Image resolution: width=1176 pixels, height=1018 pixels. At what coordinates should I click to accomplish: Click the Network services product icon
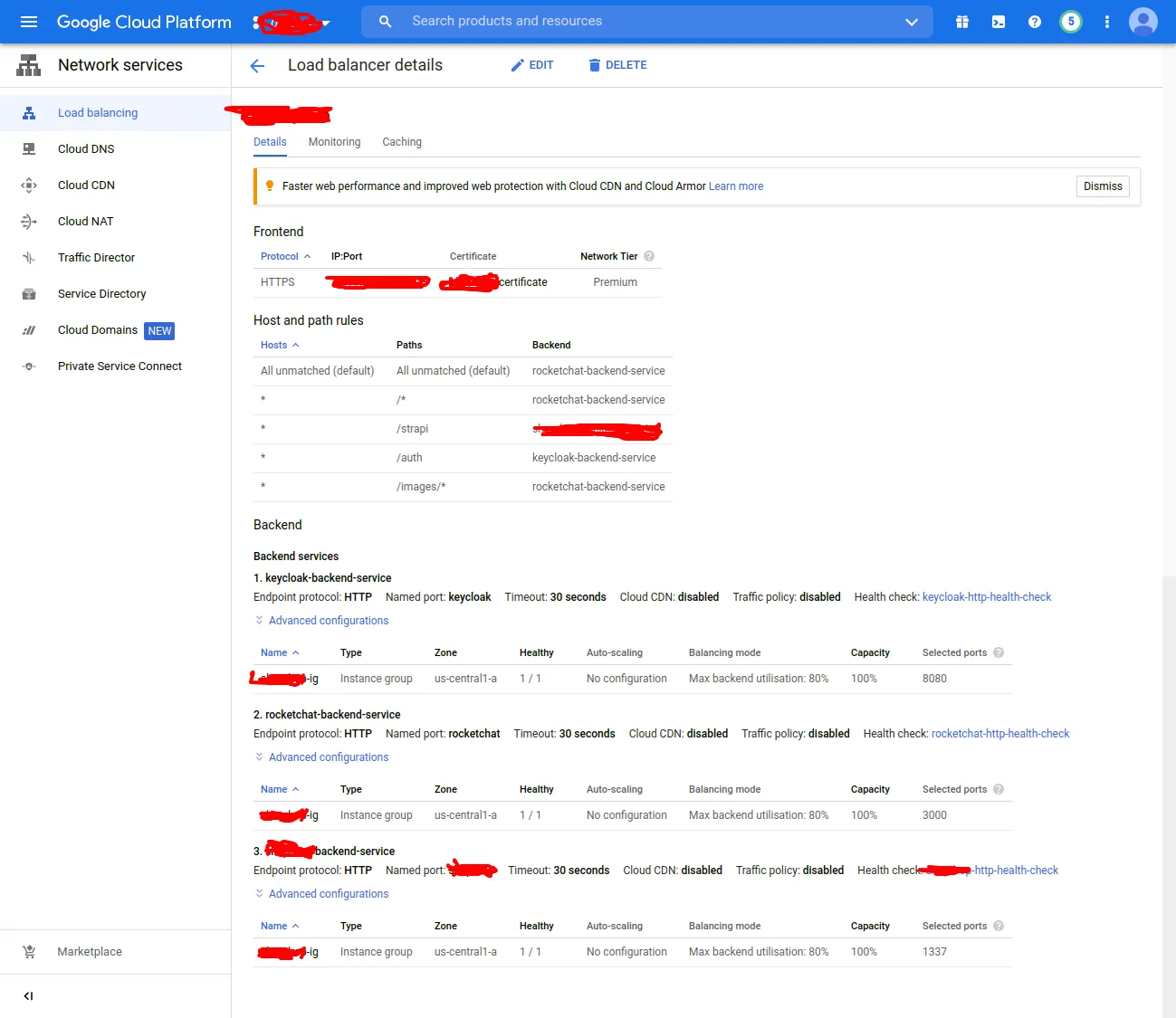point(29,65)
